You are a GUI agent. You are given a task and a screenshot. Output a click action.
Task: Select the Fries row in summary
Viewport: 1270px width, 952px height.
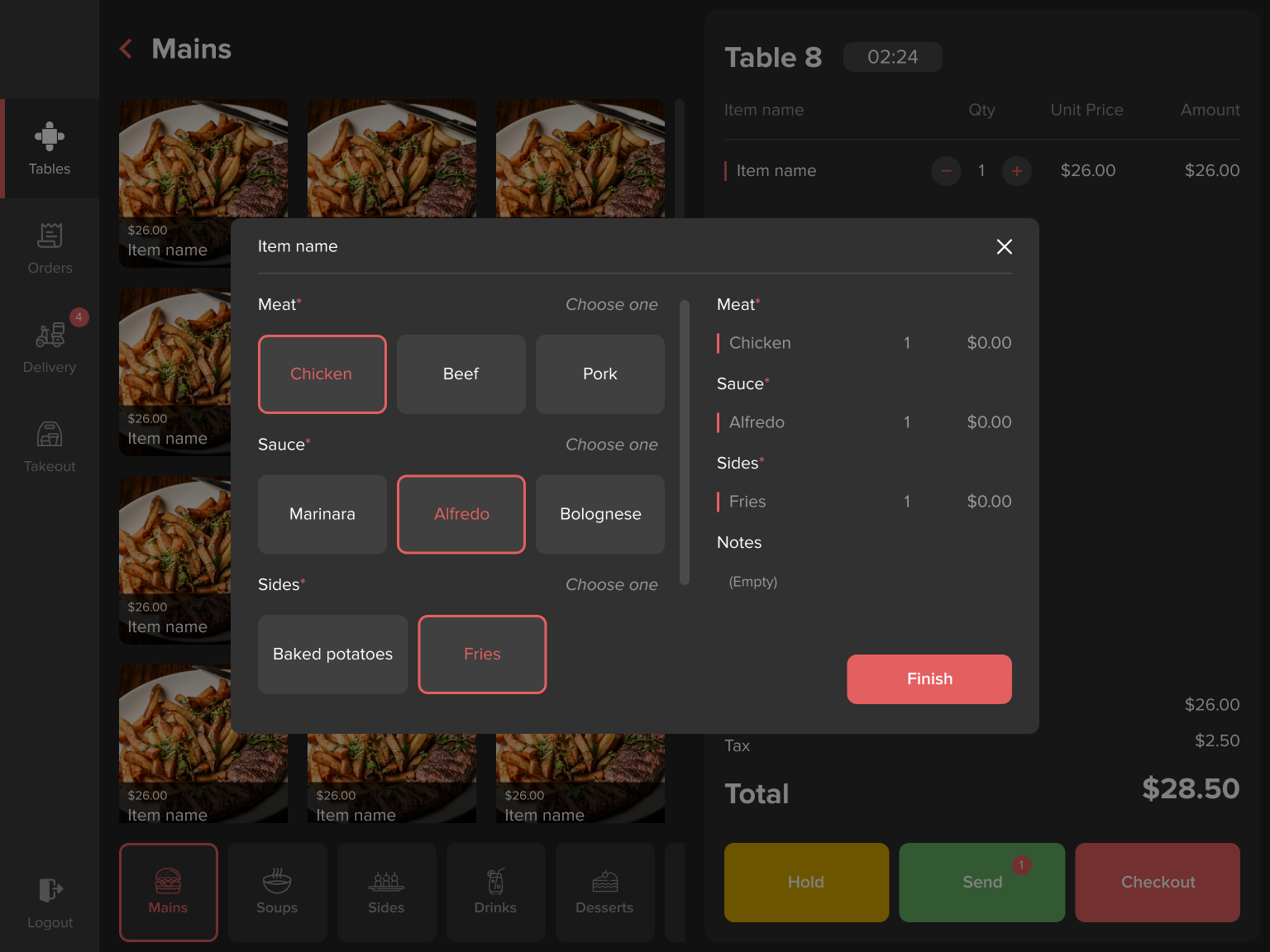(864, 502)
